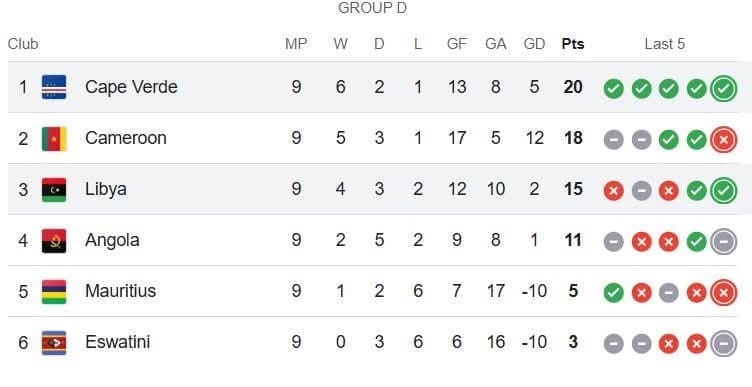Screen dimensions: 752x387
Task: Open the Cape Verde team name
Action: pos(131,87)
